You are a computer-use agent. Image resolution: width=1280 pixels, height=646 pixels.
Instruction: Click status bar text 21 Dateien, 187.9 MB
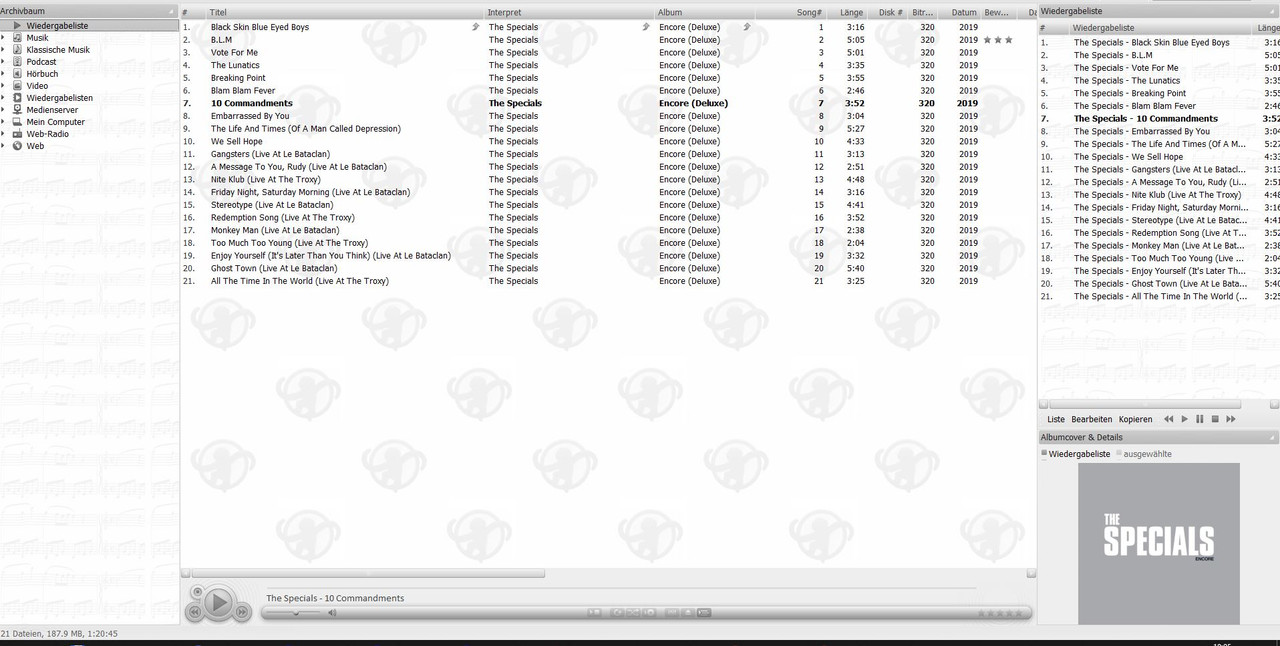(x=59, y=634)
